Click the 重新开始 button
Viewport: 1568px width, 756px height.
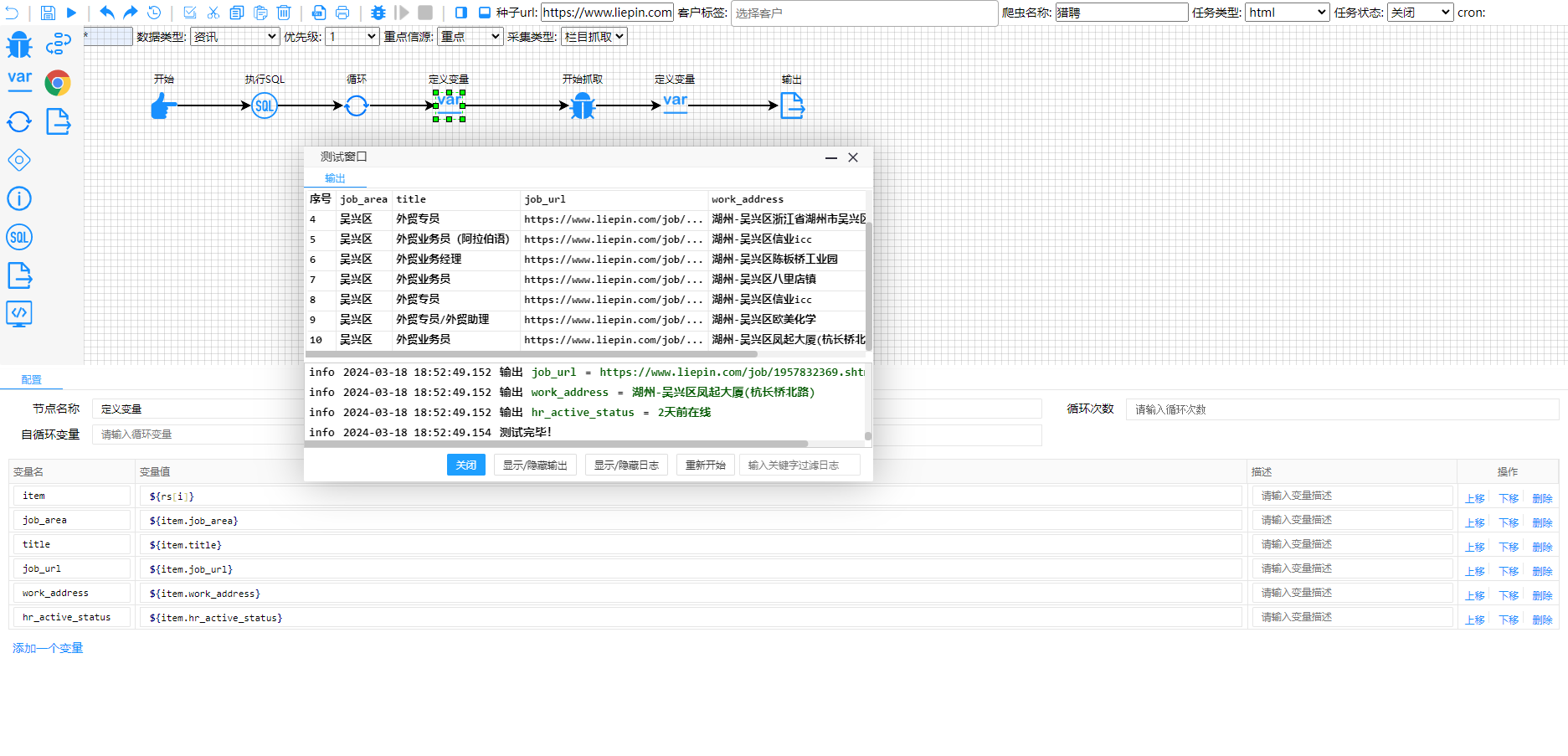tap(706, 465)
